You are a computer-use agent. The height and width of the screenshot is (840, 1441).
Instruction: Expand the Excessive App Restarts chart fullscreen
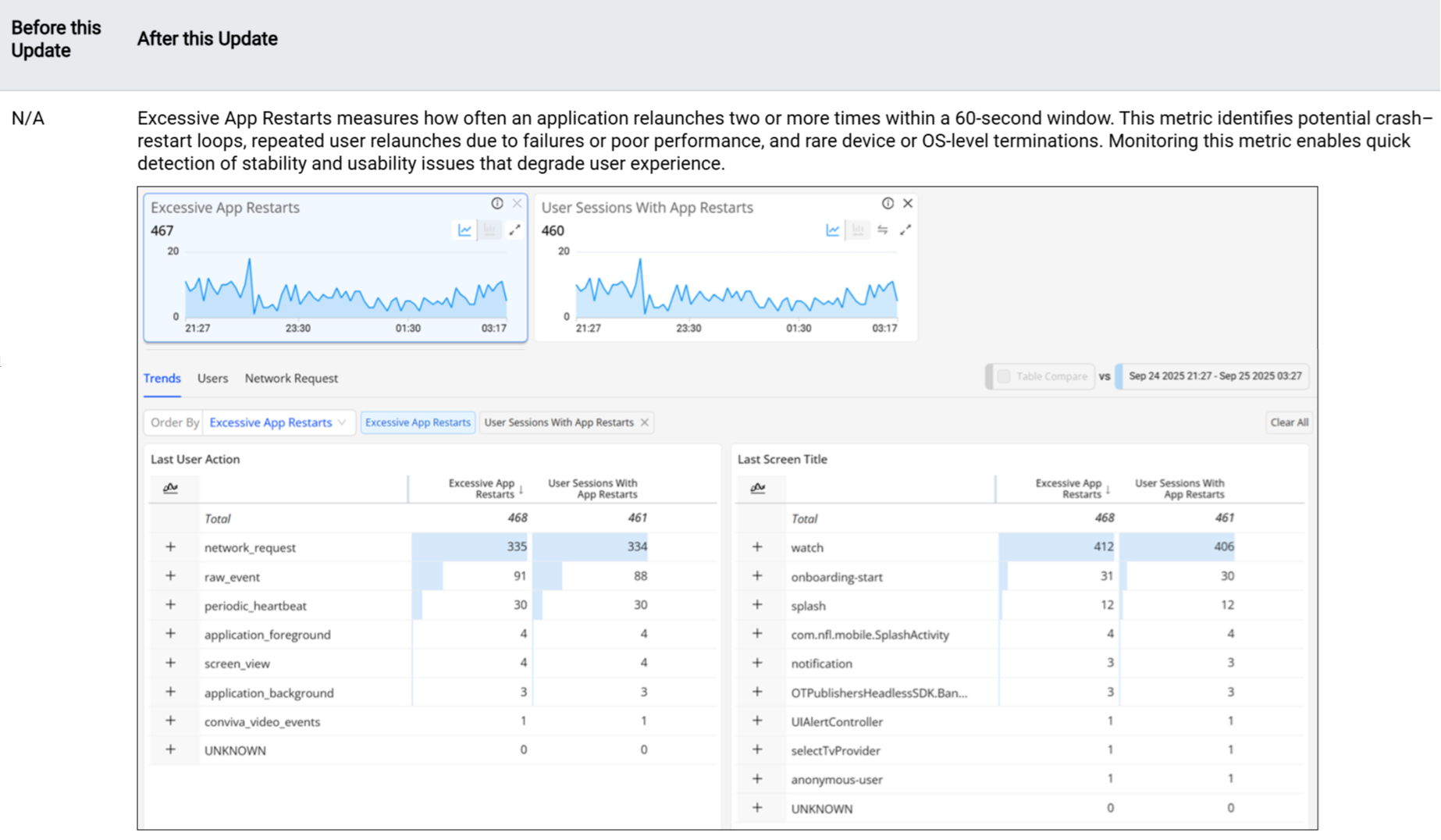(x=515, y=230)
